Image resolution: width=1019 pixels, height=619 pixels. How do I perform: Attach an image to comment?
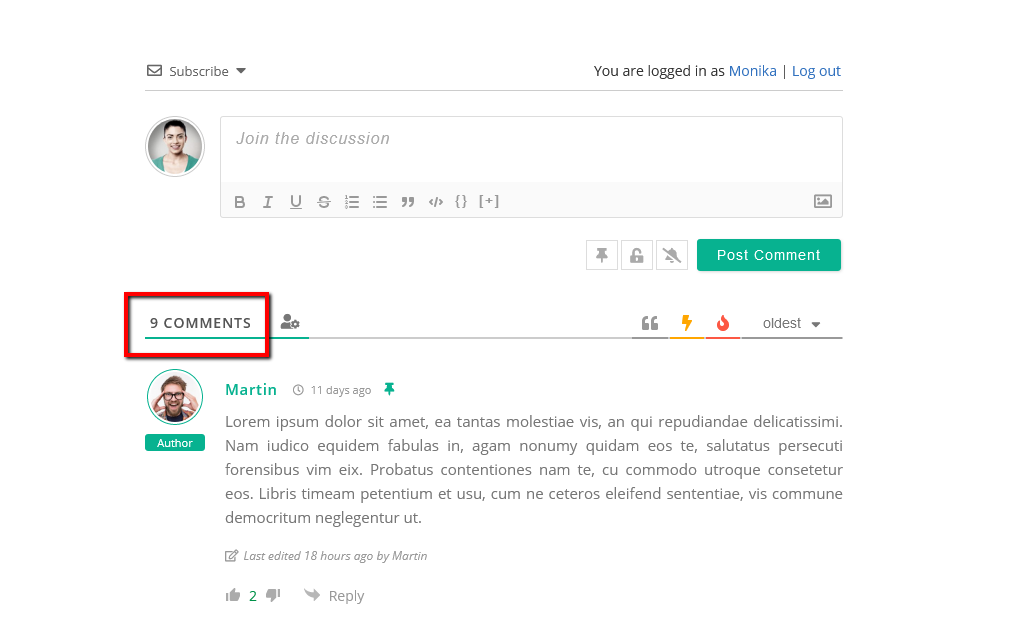822,201
